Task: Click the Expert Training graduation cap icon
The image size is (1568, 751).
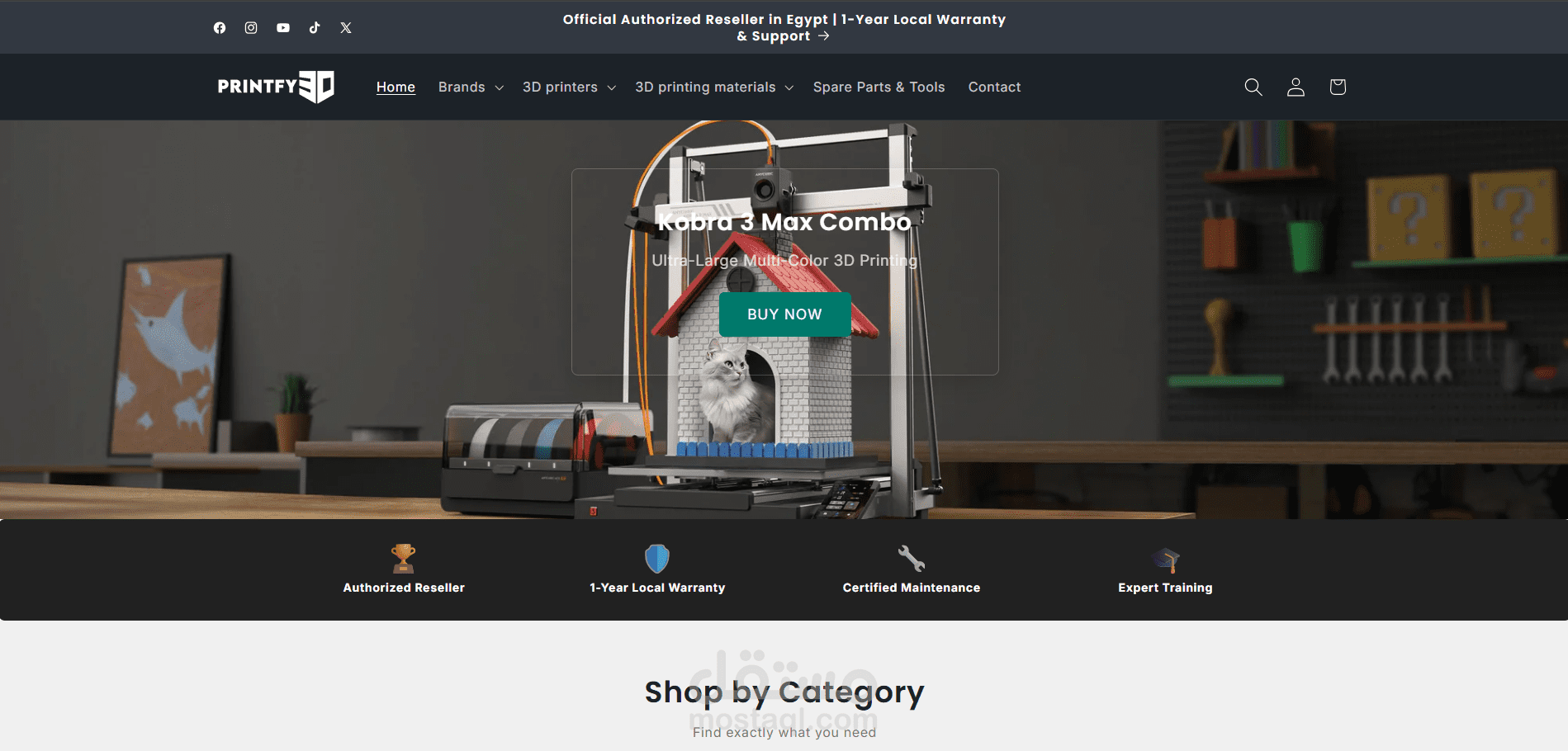Action: pos(1165,559)
